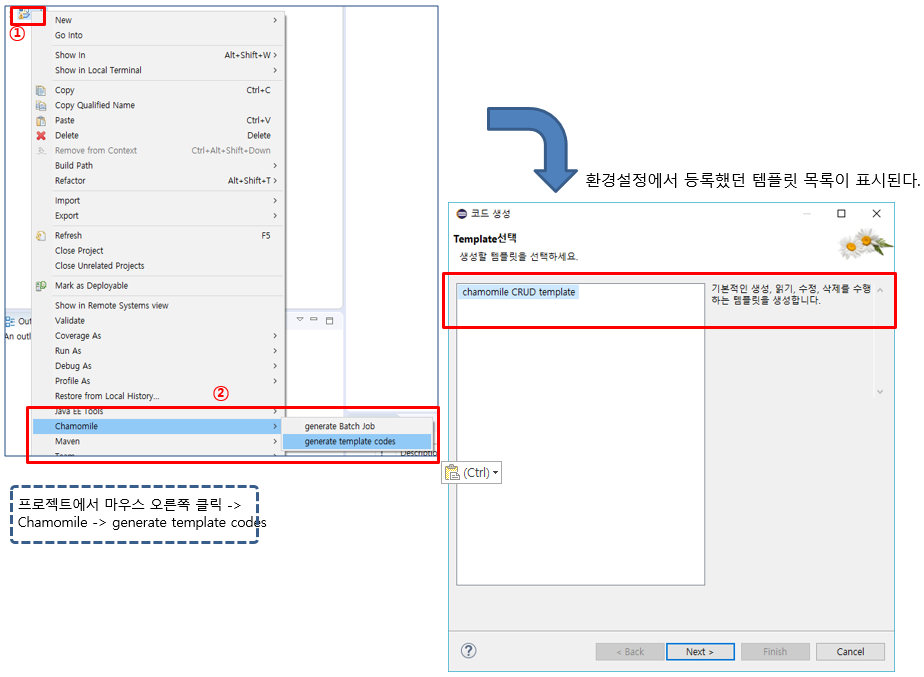Click the project icon in the top-left corner

coord(22,14)
